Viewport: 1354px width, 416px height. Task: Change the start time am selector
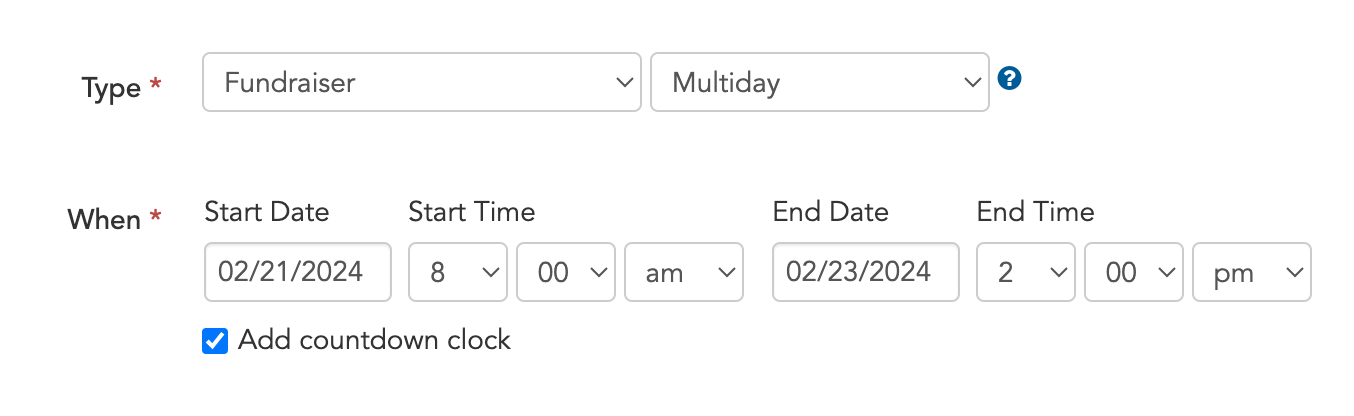tap(684, 272)
